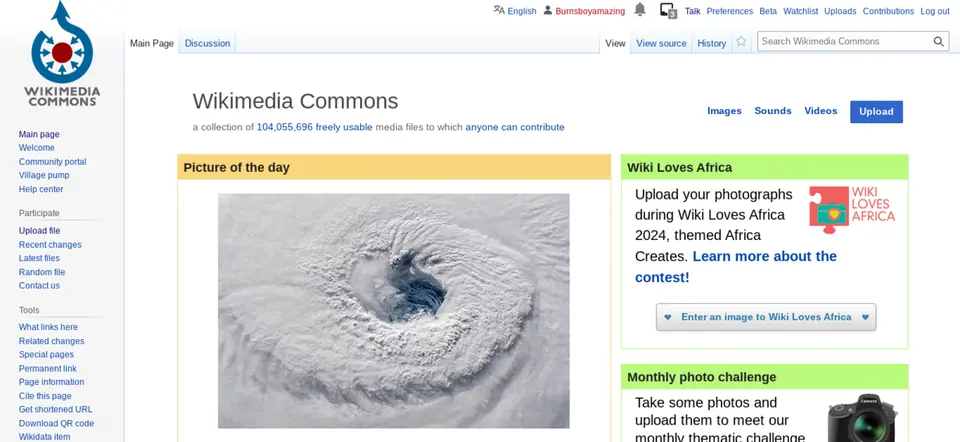
Task: Open Village pump
Action: [44, 175]
